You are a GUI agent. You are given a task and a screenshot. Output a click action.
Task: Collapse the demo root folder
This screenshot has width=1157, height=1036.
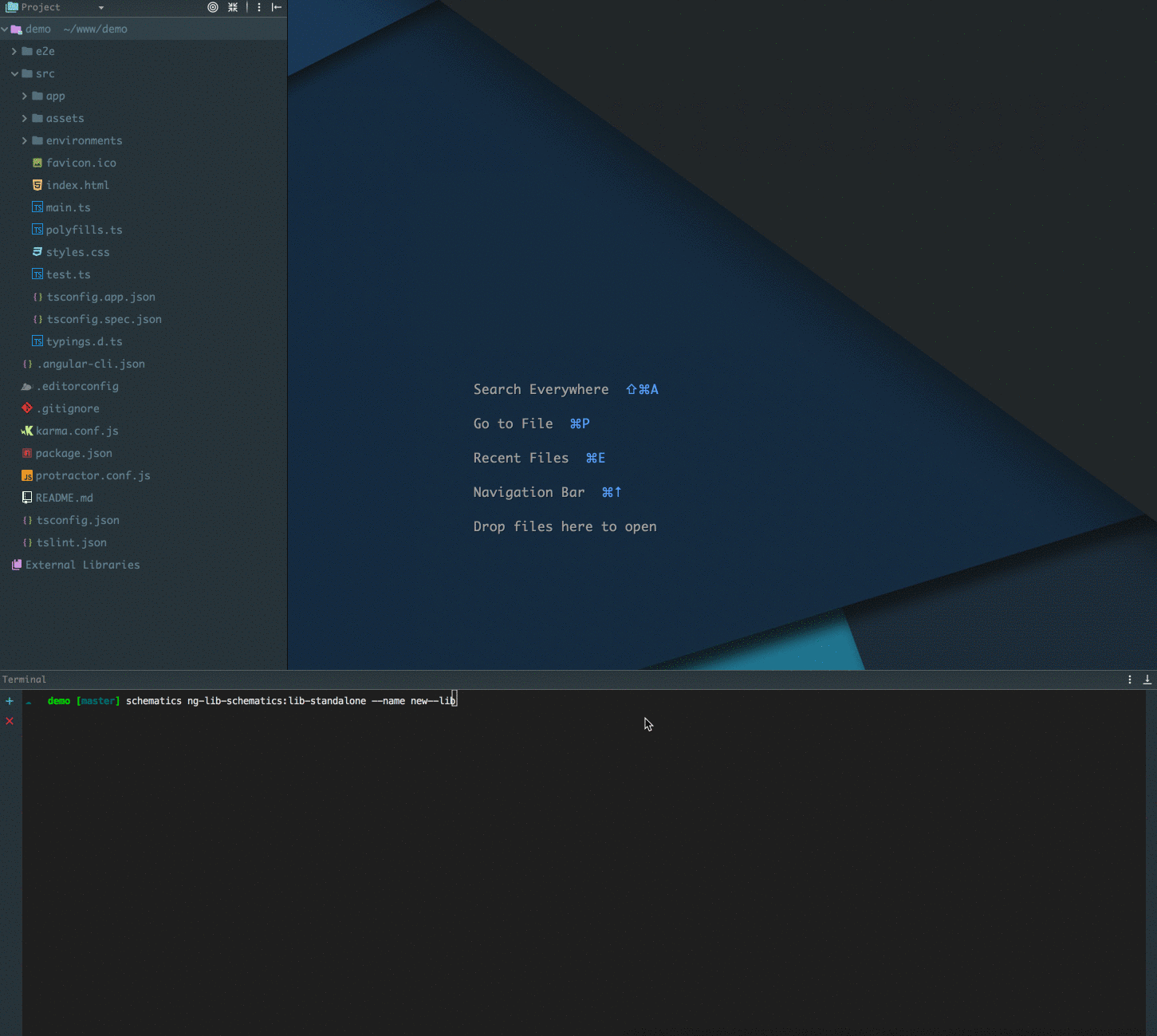tap(5, 29)
